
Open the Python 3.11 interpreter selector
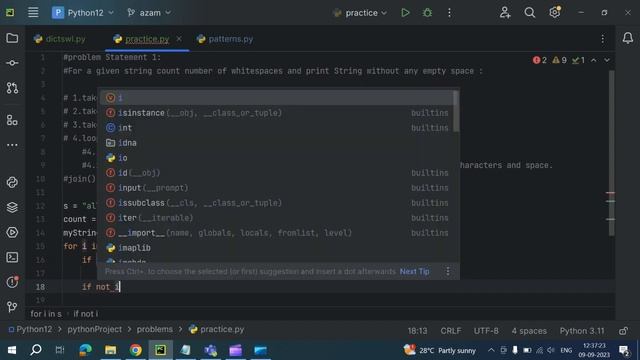click(x=582, y=331)
